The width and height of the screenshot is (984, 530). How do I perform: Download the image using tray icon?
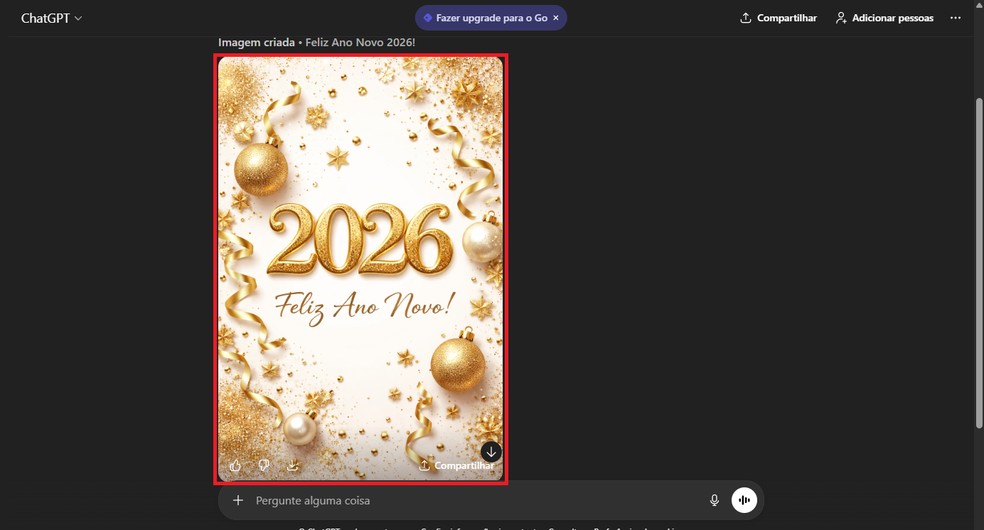tap(292, 465)
